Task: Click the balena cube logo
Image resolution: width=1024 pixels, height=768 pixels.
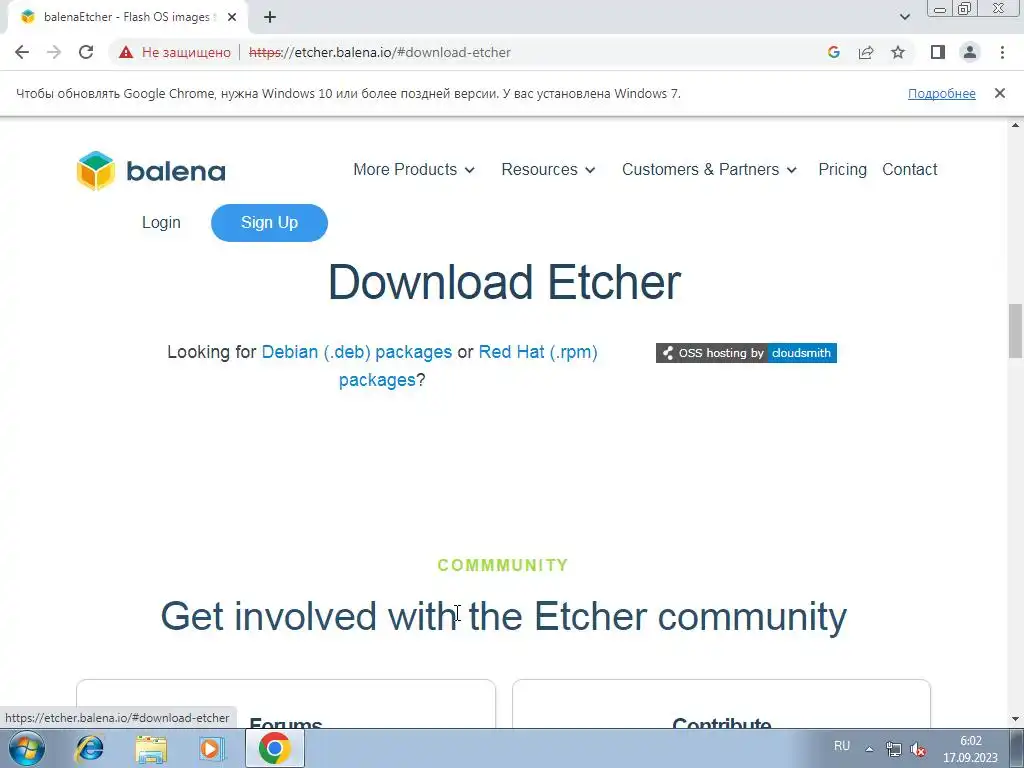Action: pyautogui.click(x=96, y=170)
